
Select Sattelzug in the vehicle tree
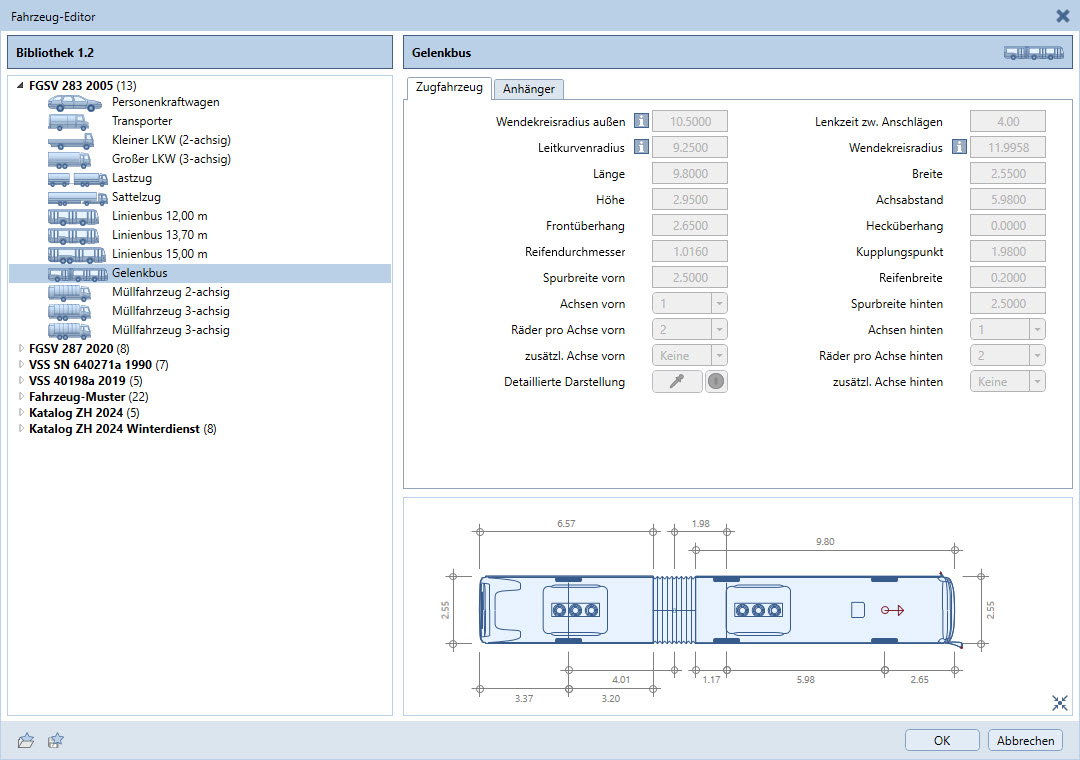pos(136,197)
